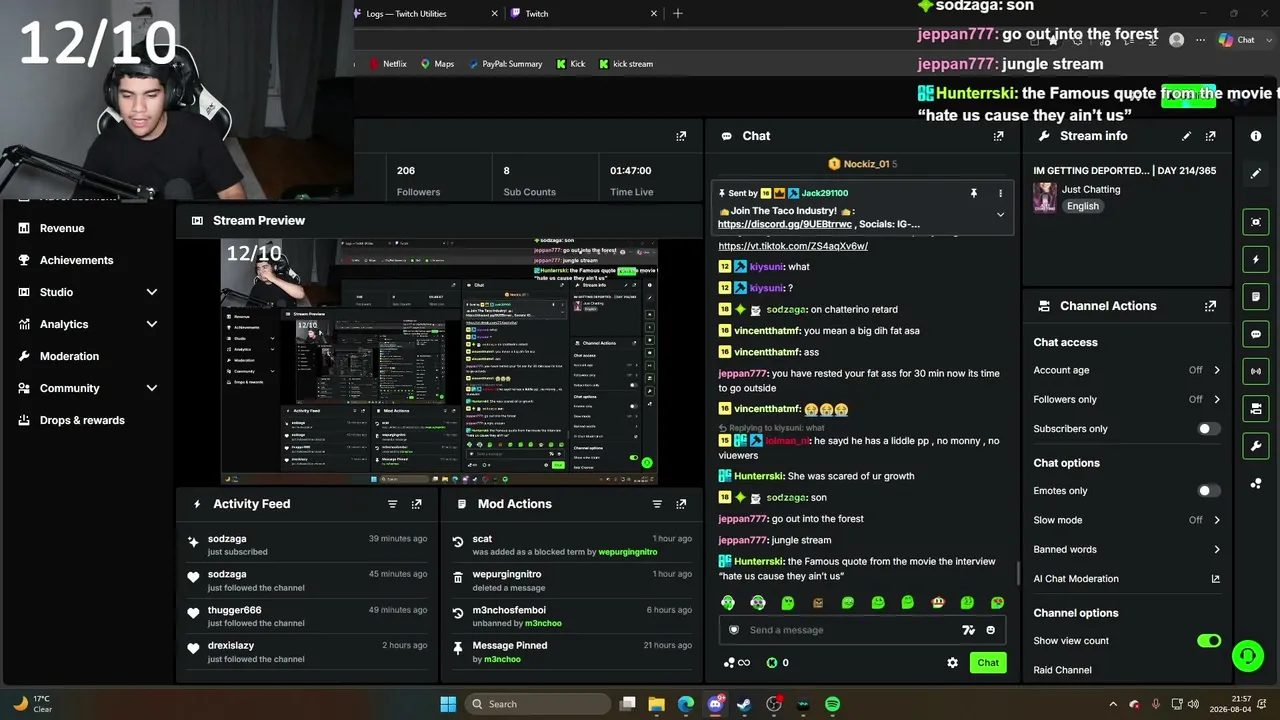The image size is (1280, 720).
Task: Expand the pinned message chevron
Action: (x=1000, y=215)
